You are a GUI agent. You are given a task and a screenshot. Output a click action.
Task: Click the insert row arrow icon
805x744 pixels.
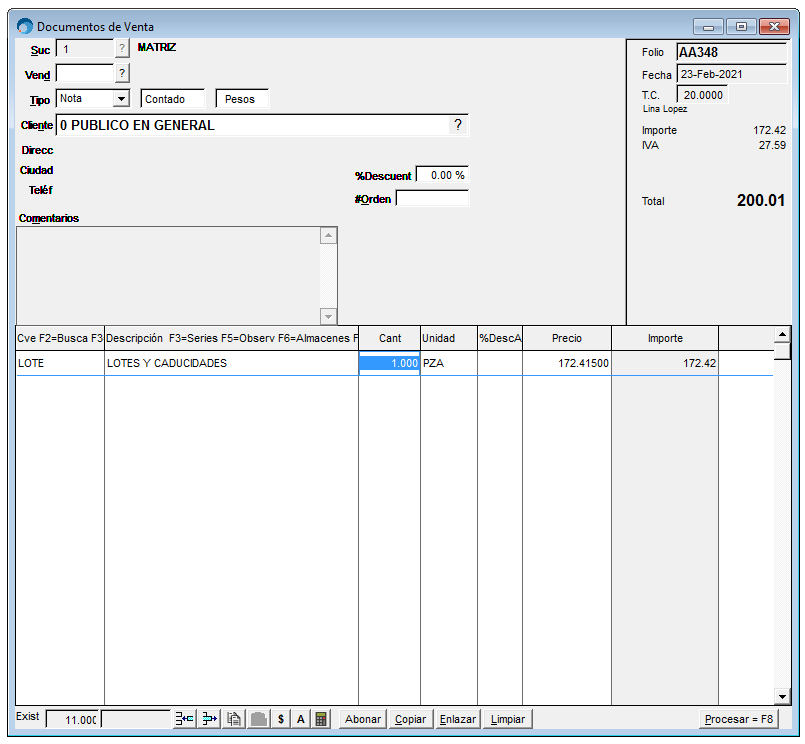pyautogui.click(x=184, y=719)
